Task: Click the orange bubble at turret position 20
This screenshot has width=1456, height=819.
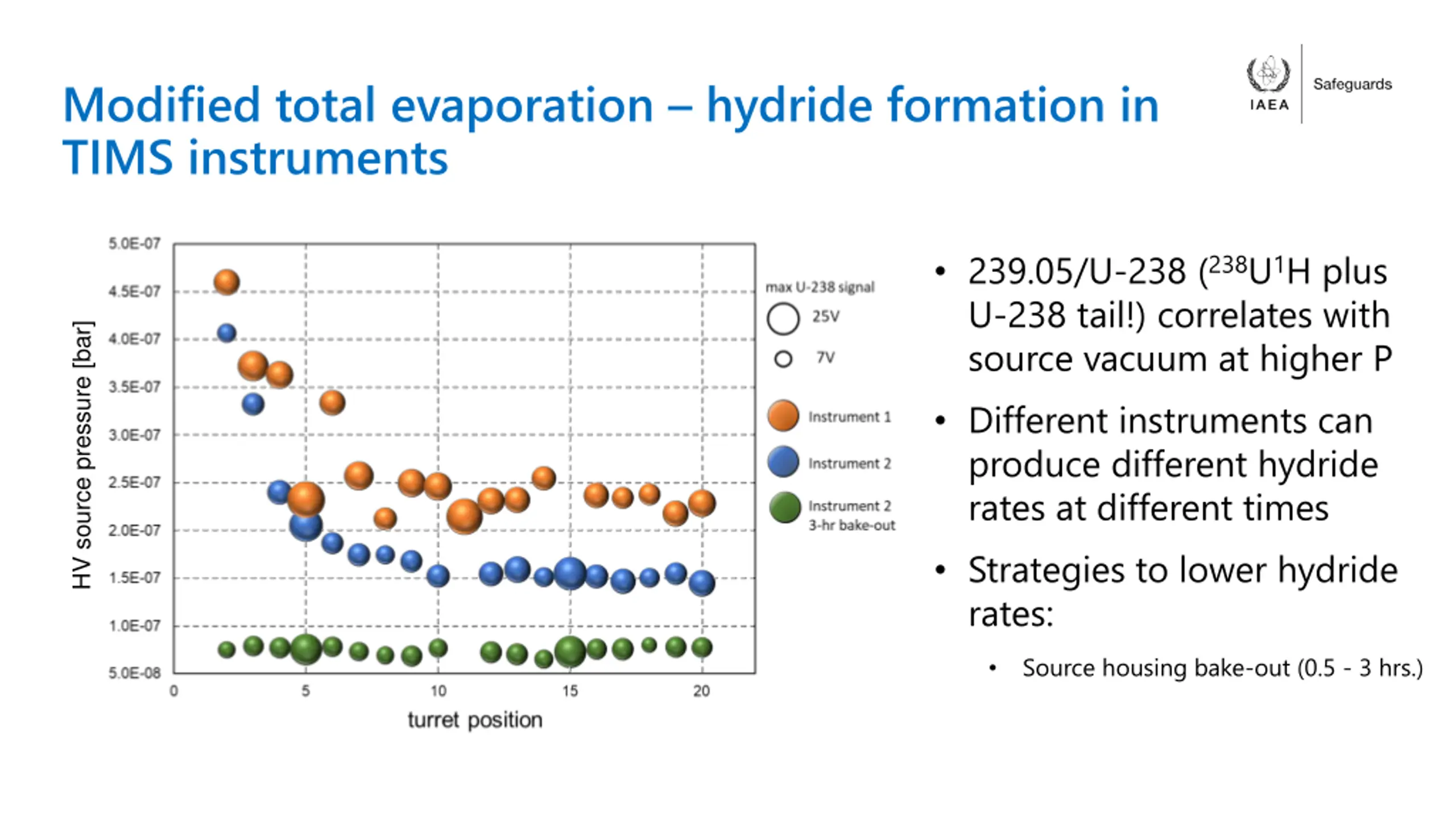Action: [x=702, y=503]
